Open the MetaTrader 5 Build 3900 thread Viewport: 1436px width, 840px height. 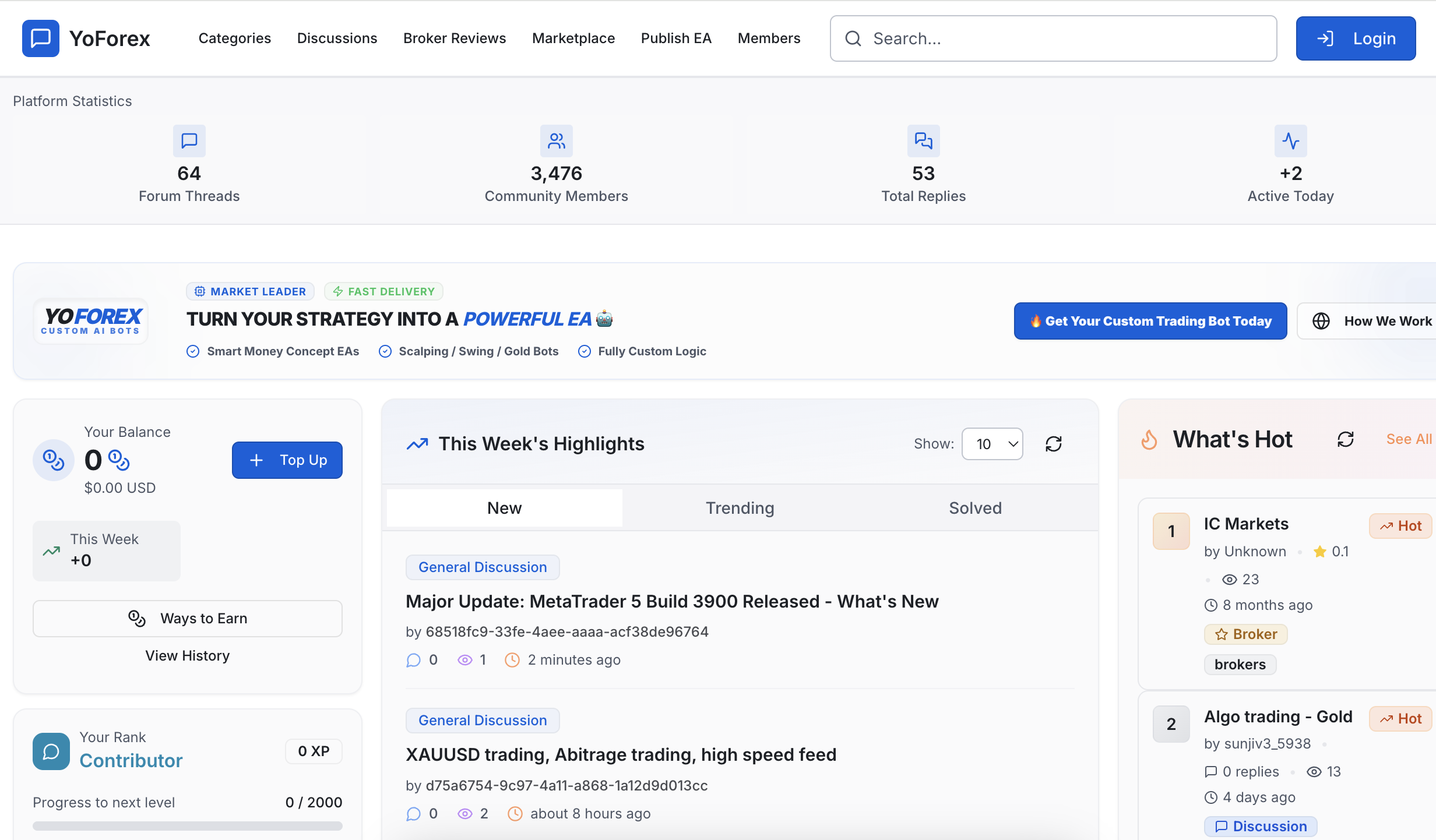tap(672, 601)
